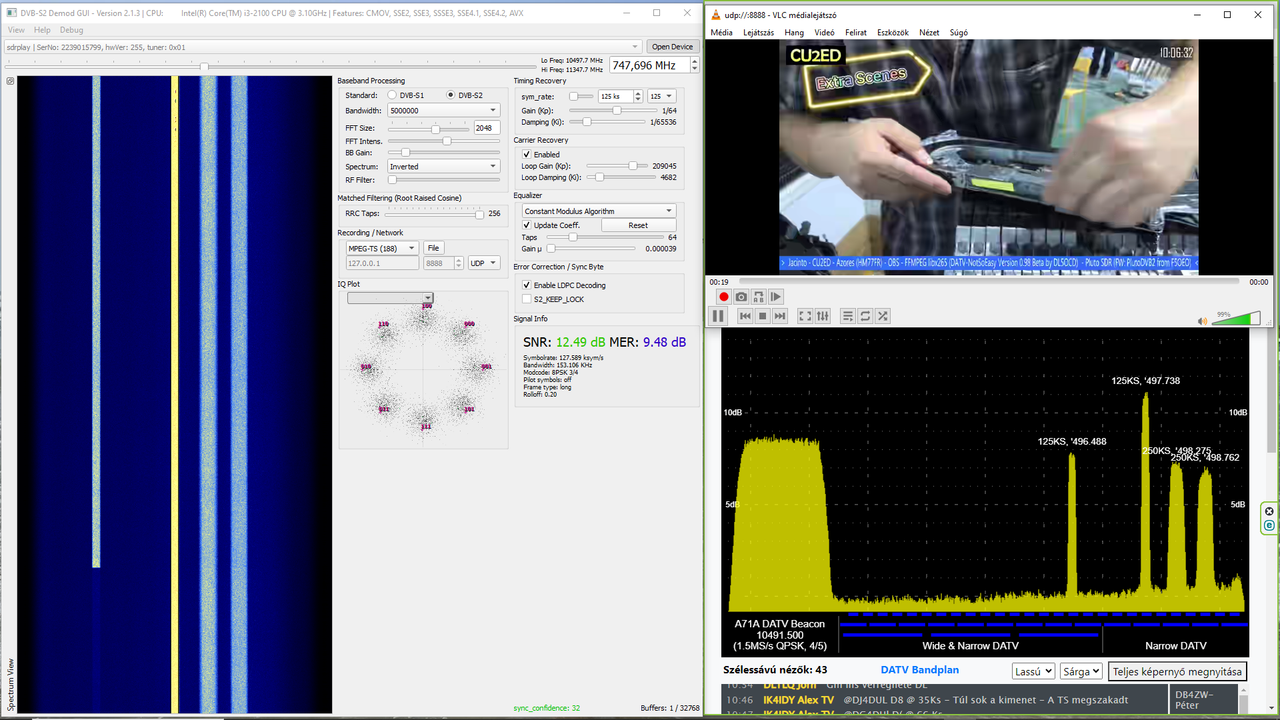The image size is (1280, 720).
Task: Open Debug menu in DVB-S2 Demod
Action: coord(71,30)
